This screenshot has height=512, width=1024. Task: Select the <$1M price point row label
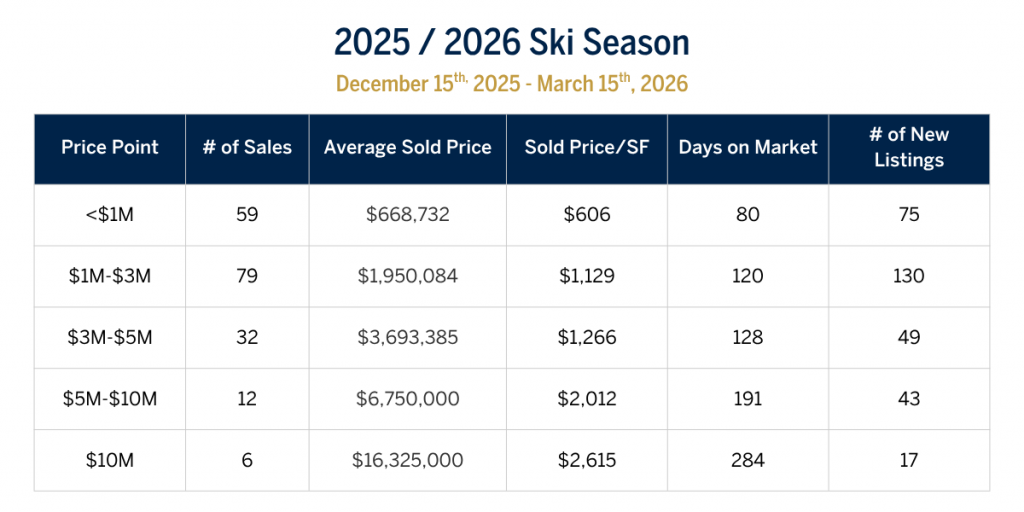[110, 215]
